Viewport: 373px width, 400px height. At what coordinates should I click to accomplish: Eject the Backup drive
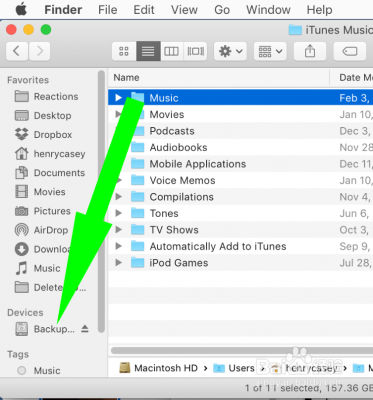tap(85, 329)
